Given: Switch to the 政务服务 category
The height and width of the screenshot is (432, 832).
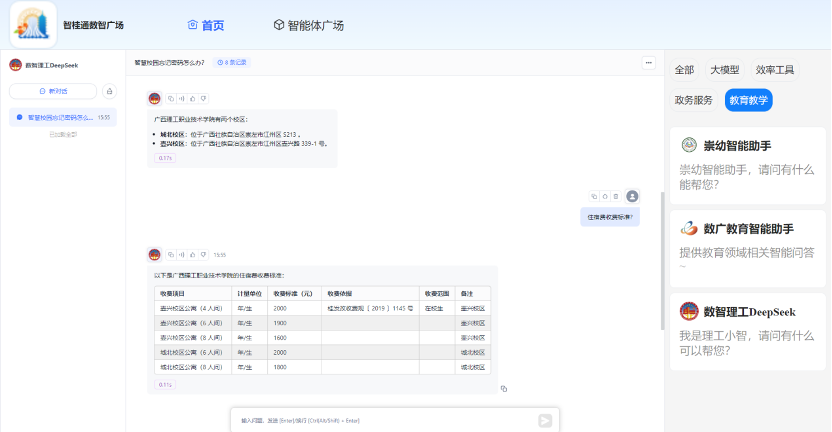Looking at the screenshot, I should [694, 100].
